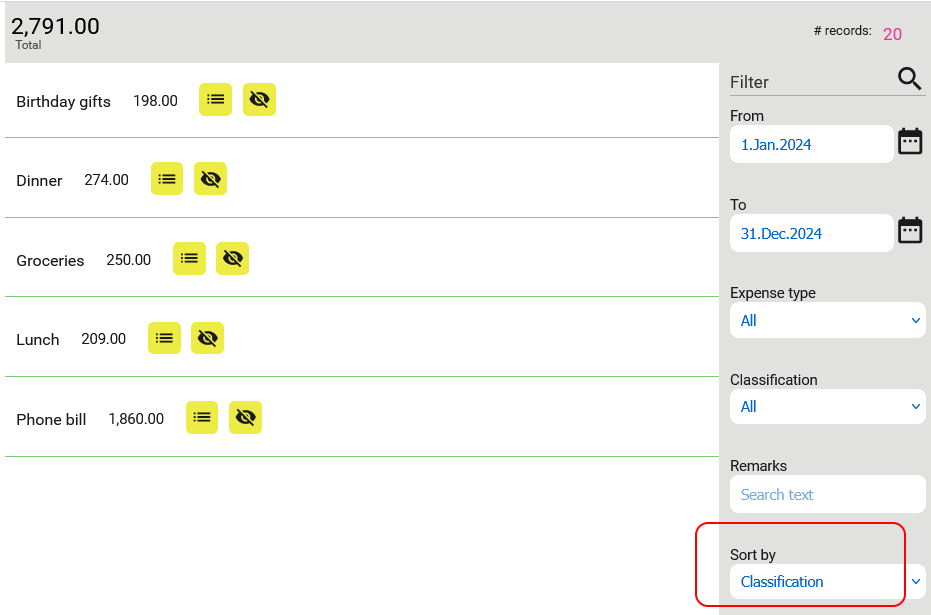Viewport: 931px width, 615px height.
Task: Open the Classification dropdown
Action: (x=827, y=406)
